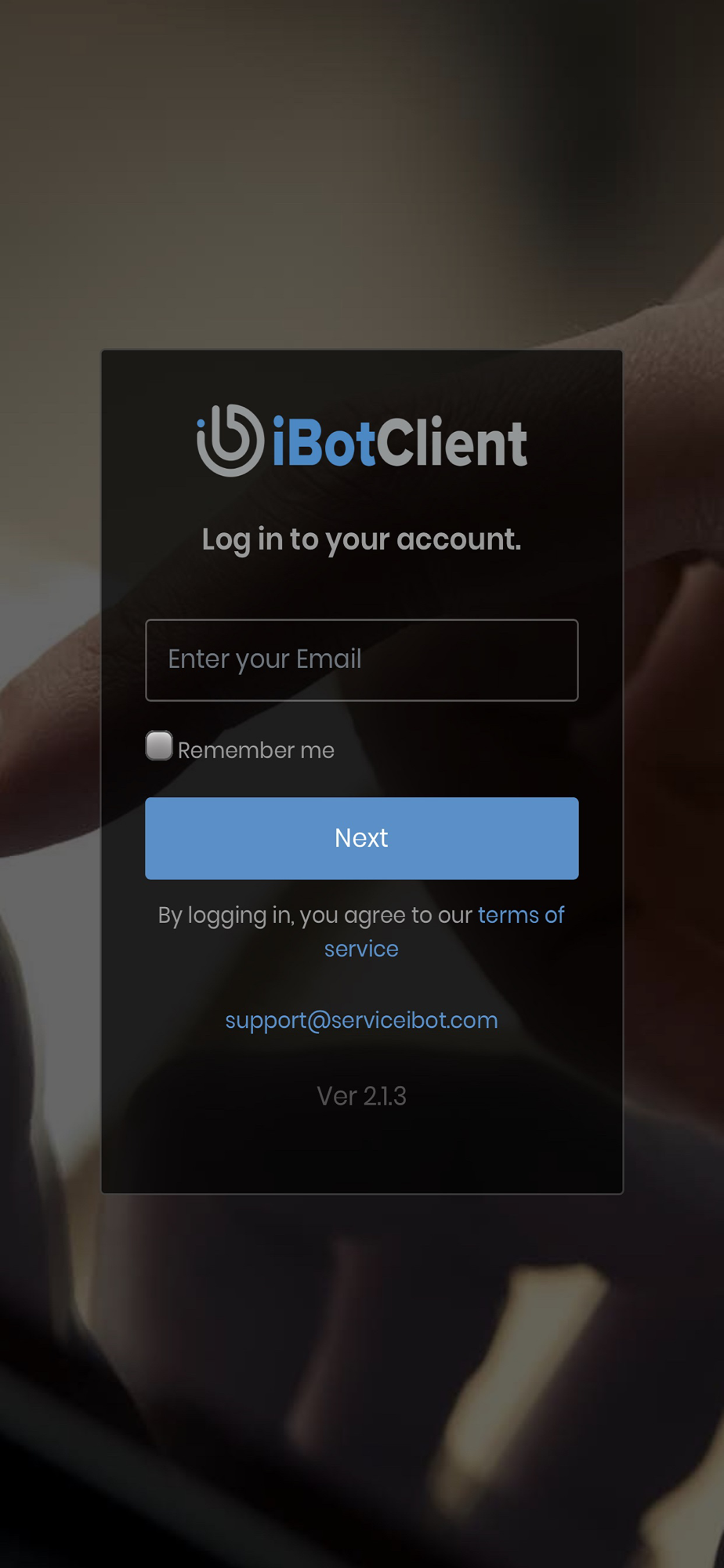Open the "terms of" link

click(x=521, y=915)
